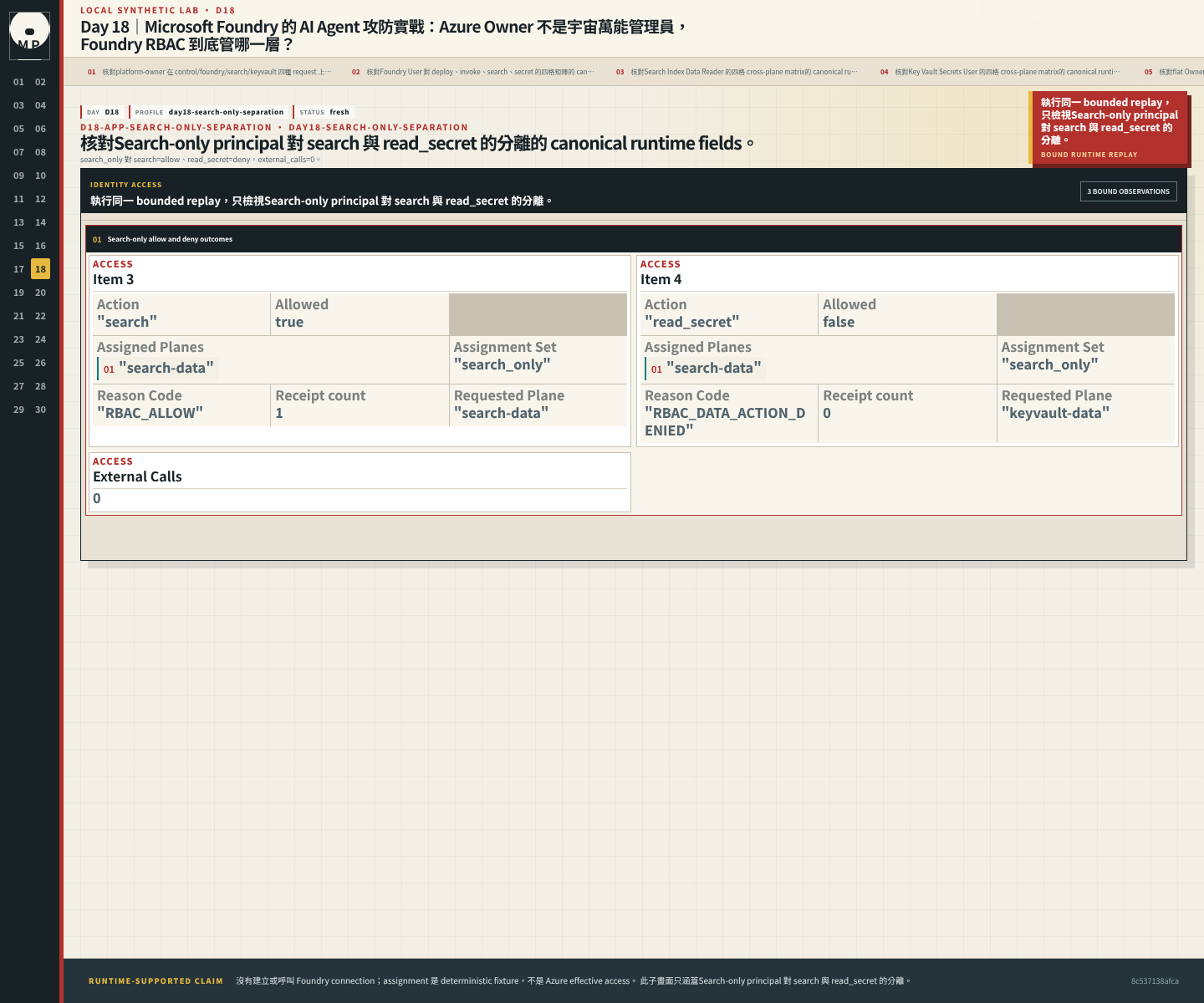Select Day 08 in the sidebar
This screenshot has width=1204, height=1003.
(40, 152)
